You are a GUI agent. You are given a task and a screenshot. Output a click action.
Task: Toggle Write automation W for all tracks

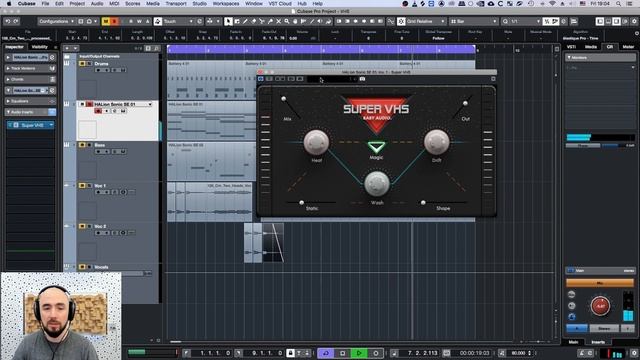[139, 21]
